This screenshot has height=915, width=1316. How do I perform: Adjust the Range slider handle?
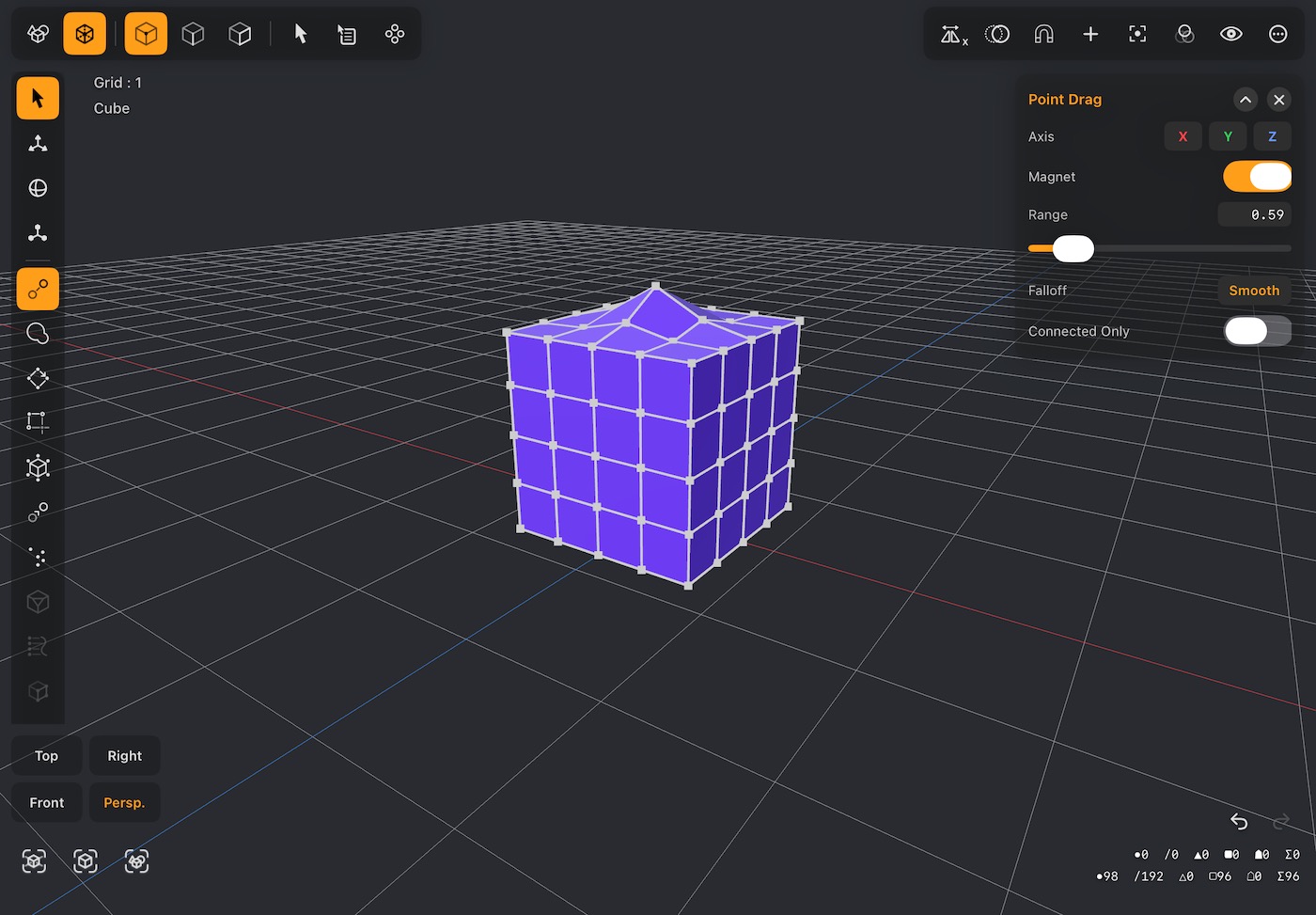point(1073,248)
